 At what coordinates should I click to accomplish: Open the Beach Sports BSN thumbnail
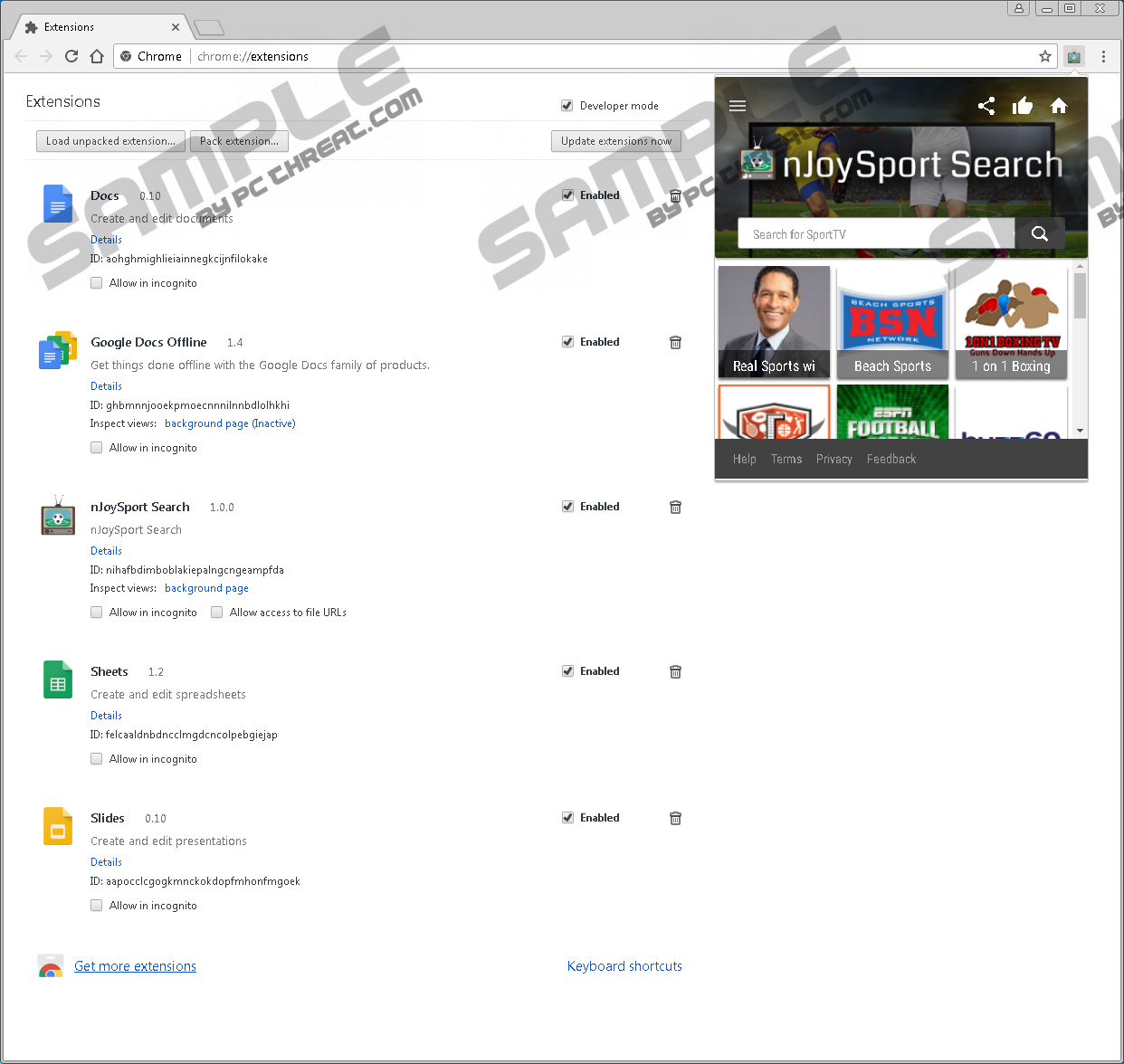[x=892, y=321]
